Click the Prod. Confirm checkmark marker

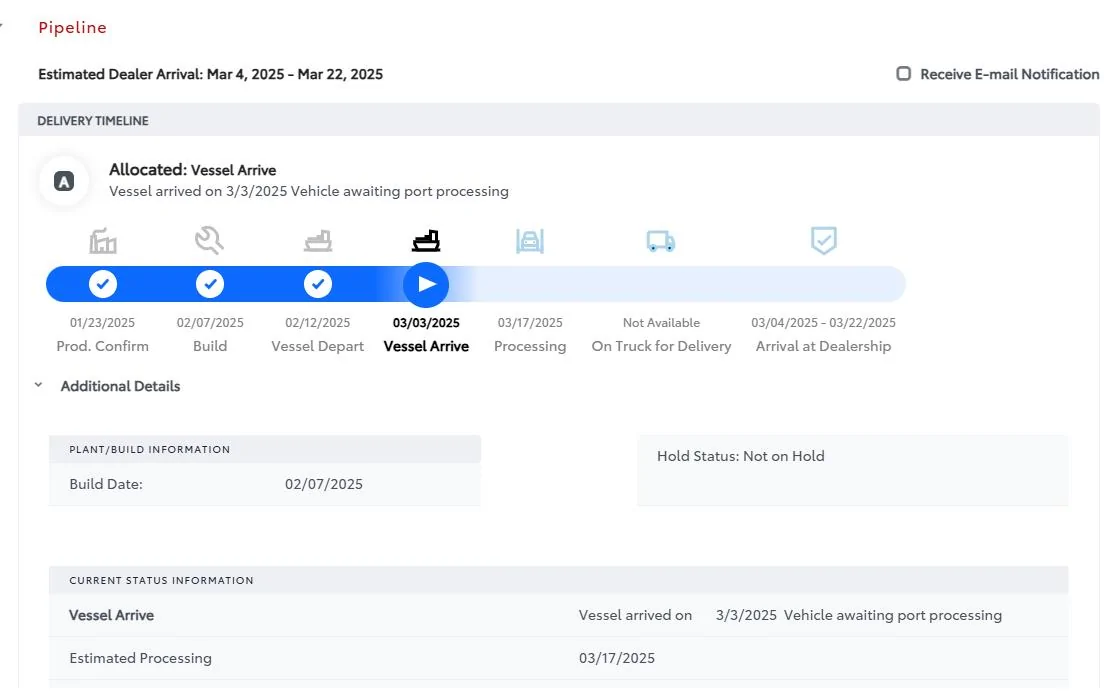[x=103, y=284]
